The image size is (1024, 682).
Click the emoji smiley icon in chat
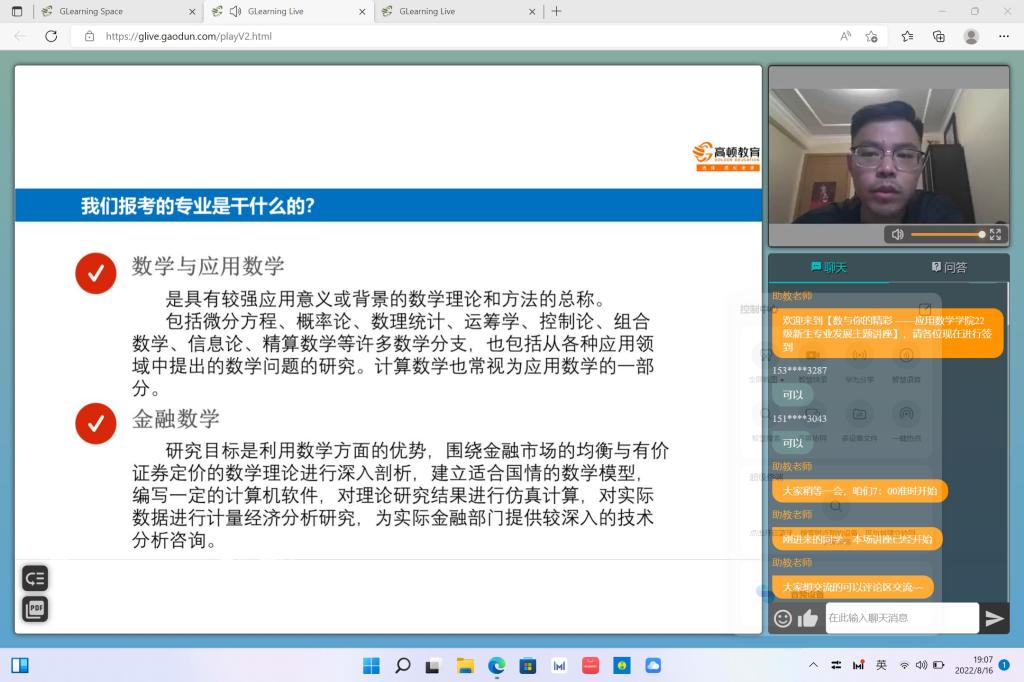pos(783,618)
